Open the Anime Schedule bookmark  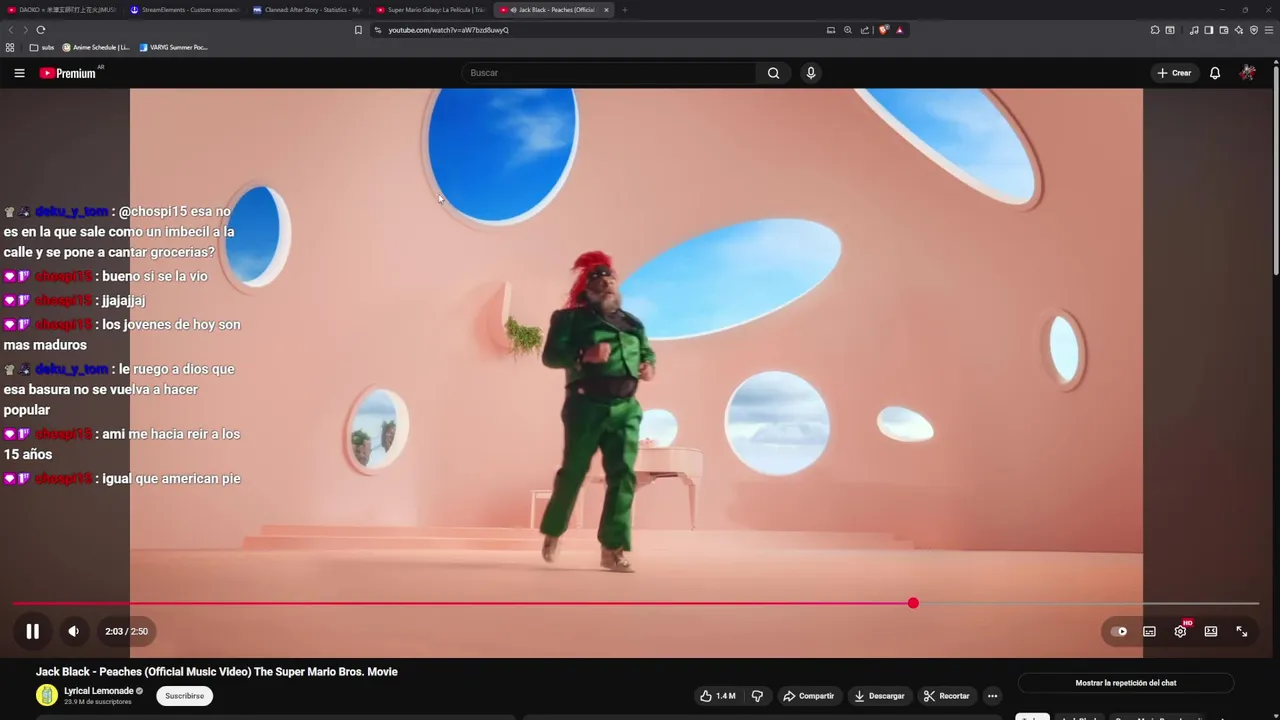(x=97, y=47)
